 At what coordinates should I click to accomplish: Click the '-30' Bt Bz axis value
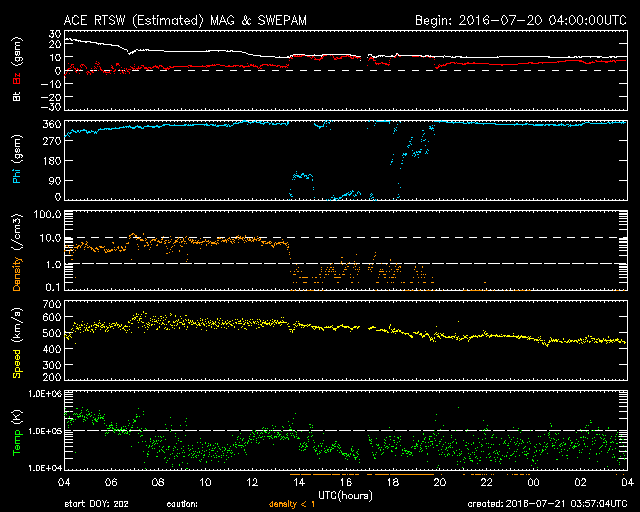51,107
